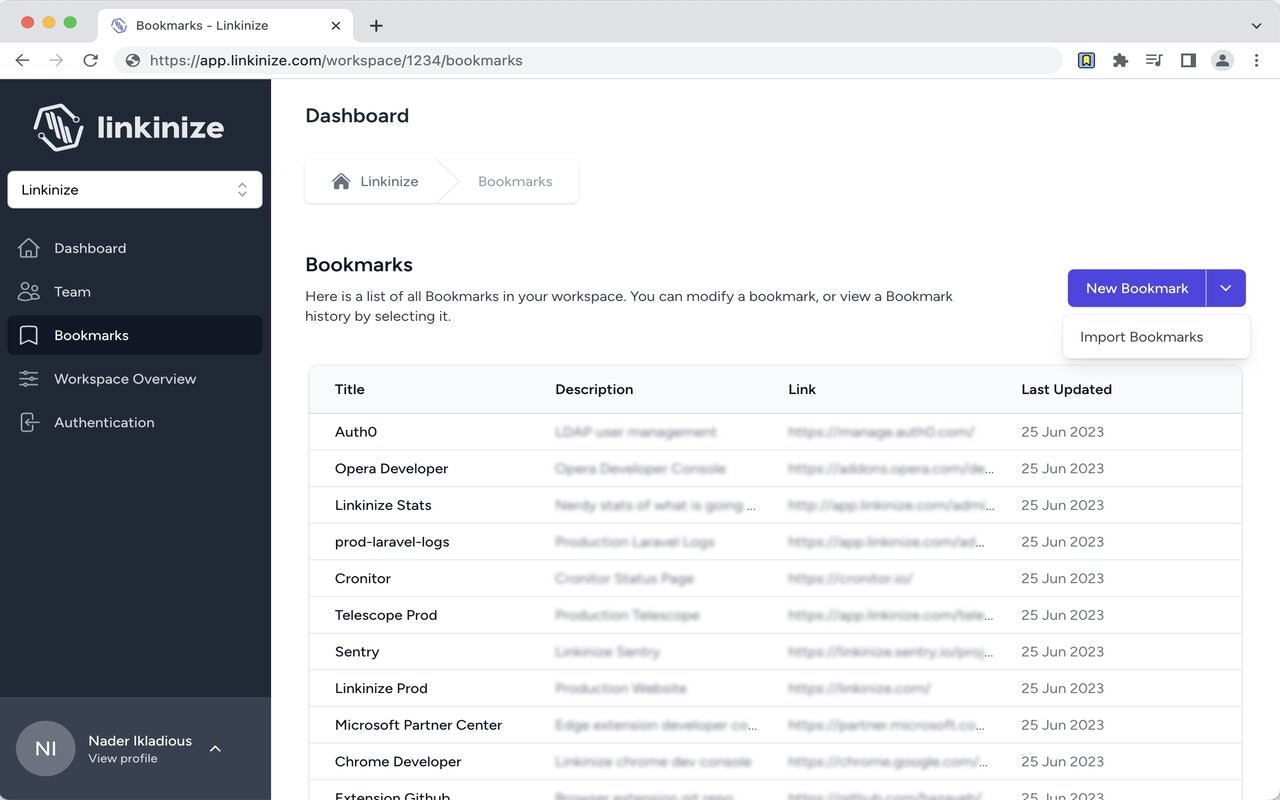Click the linkinize logo in sidebar

(129, 127)
